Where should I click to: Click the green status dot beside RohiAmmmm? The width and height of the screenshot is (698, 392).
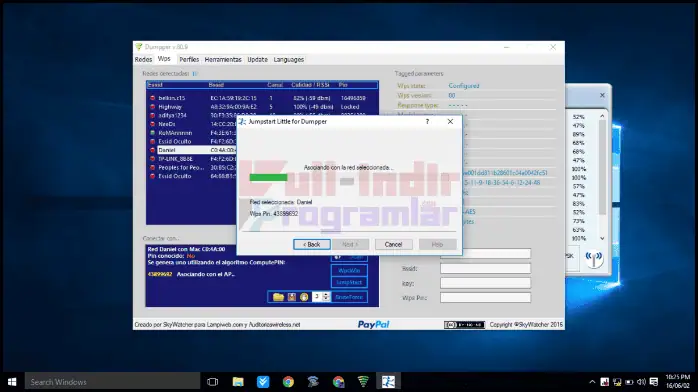click(x=153, y=133)
